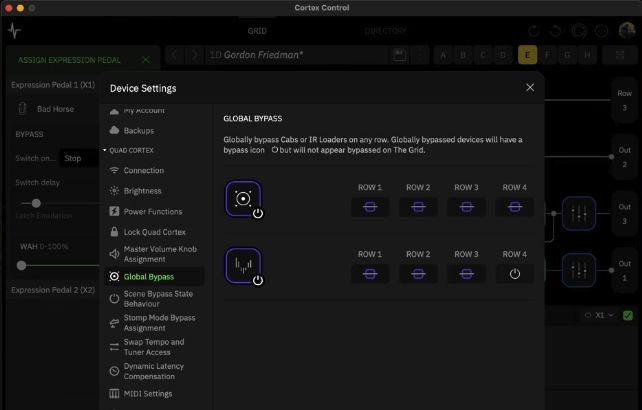Go to next preset arrow
Image resolution: width=642 pixels, height=410 pixels.
coord(194,55)
